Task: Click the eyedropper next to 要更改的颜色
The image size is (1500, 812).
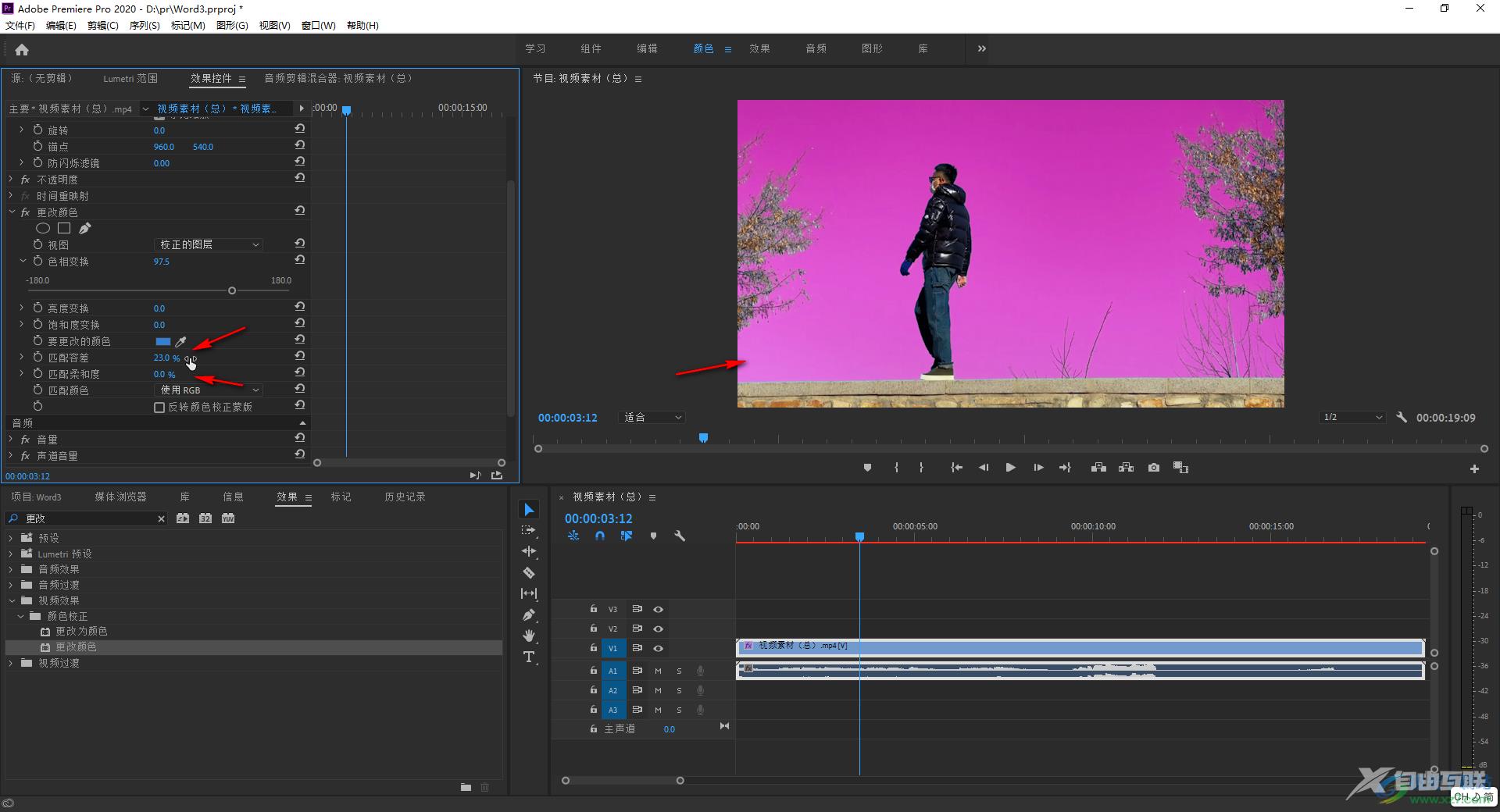Action: click(180, 341)
